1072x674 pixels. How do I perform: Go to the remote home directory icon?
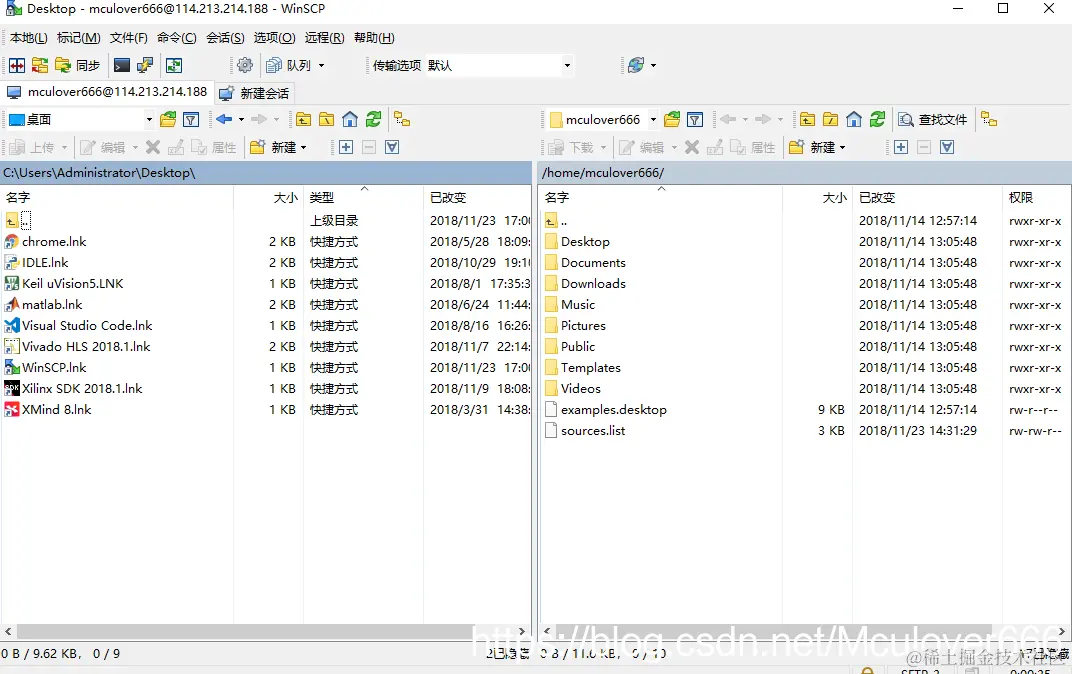click(x=854, y=120)
